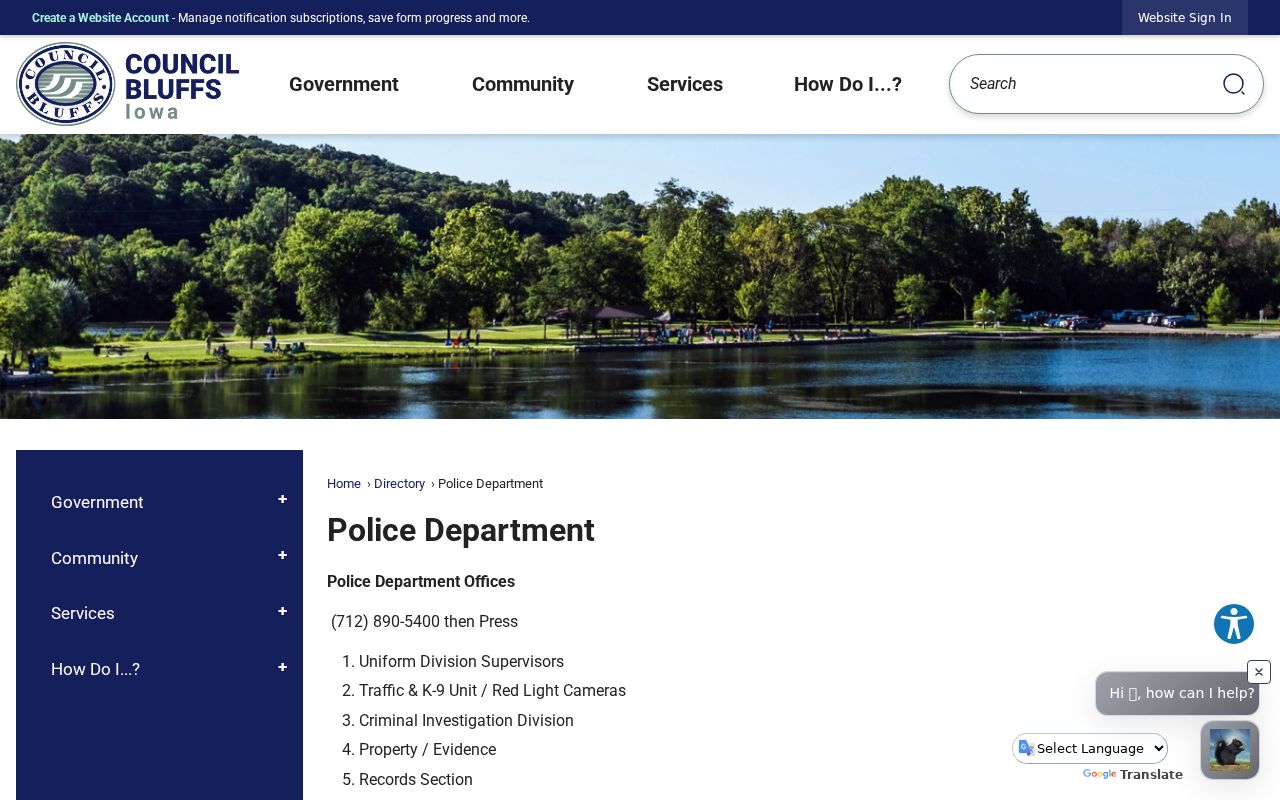Screen dimensions: 1280x800
Task: Expand the Government sidebar section
Action: click(283, 500)
